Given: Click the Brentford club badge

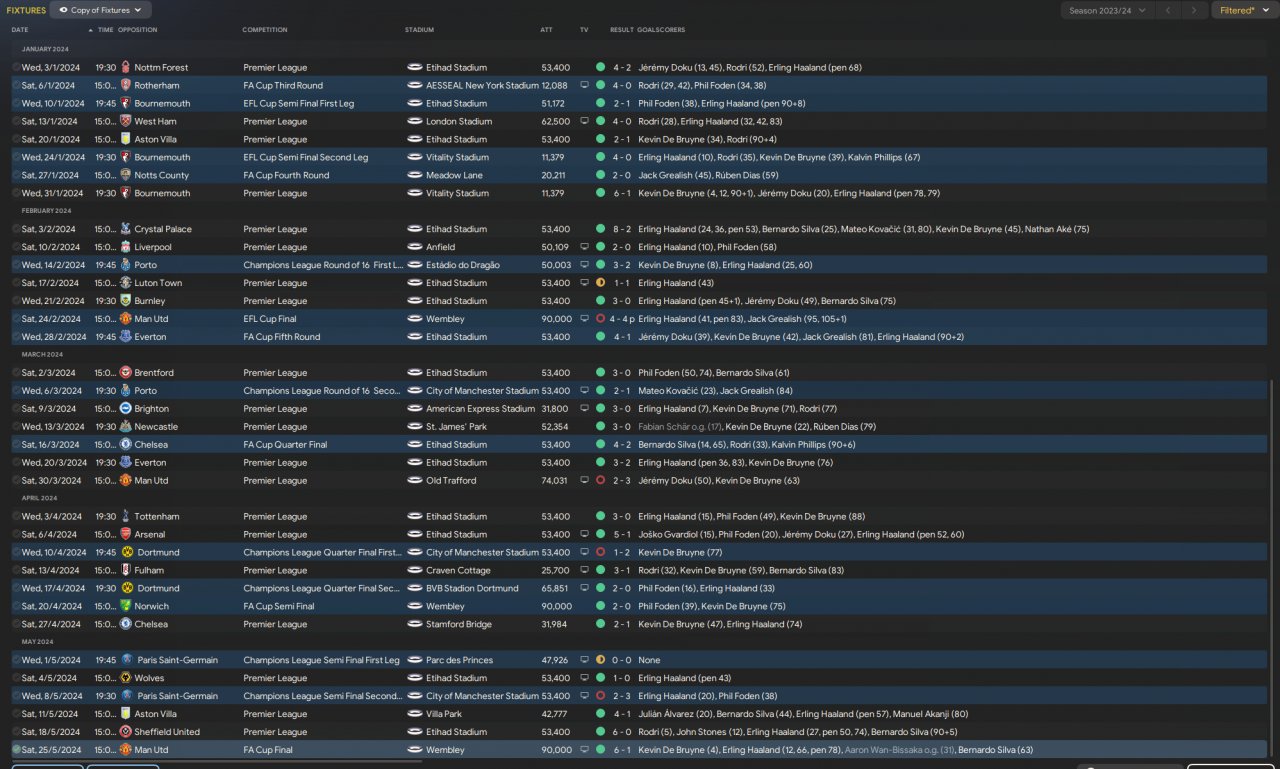Looking at the screenshot, I should (126, 373).
